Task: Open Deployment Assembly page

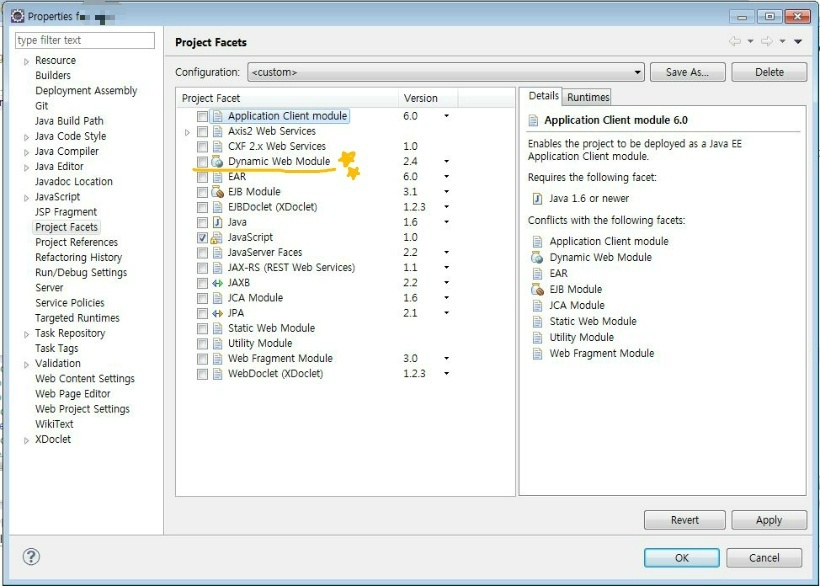Action: click(86, 91)
